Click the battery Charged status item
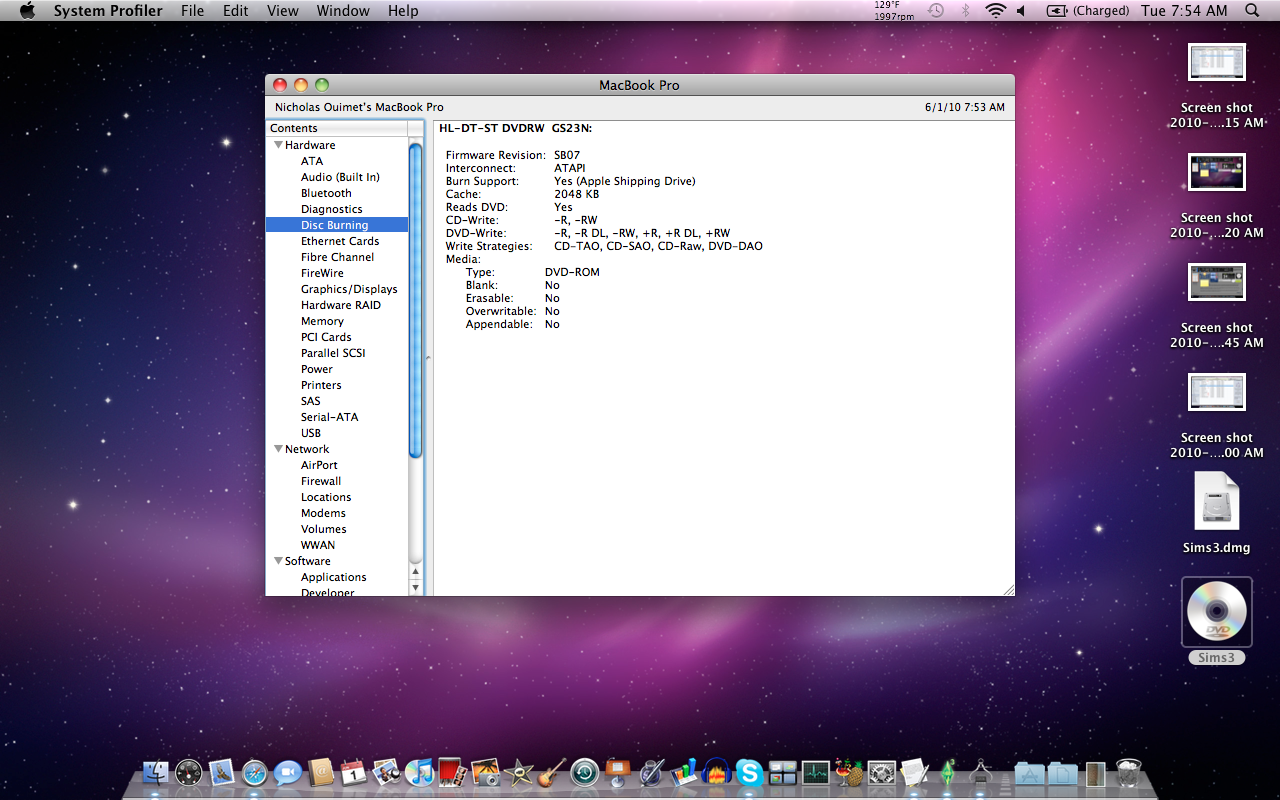1280x800 pixels. [x=1088, y=10]
